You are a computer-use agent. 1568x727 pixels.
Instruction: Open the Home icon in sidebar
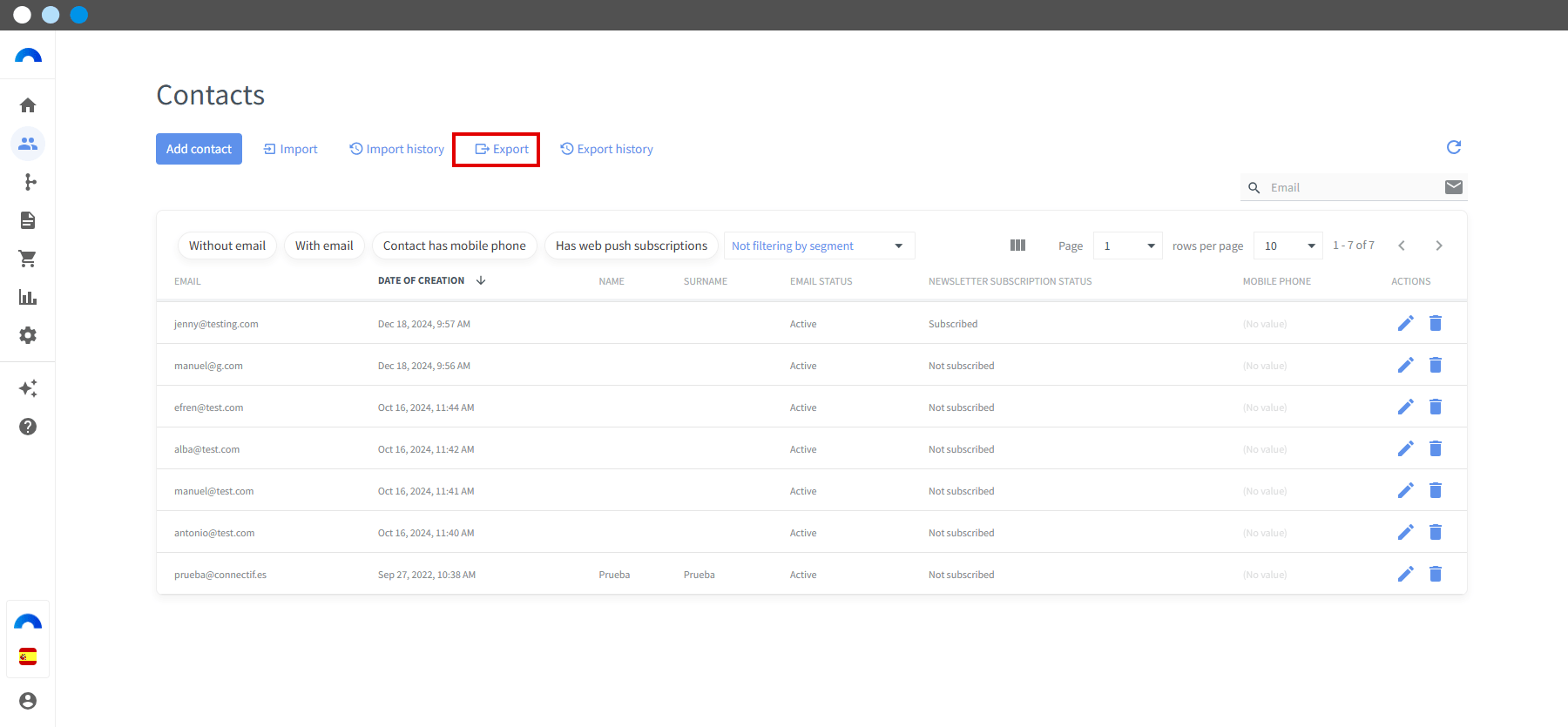(x=28, y=105)
